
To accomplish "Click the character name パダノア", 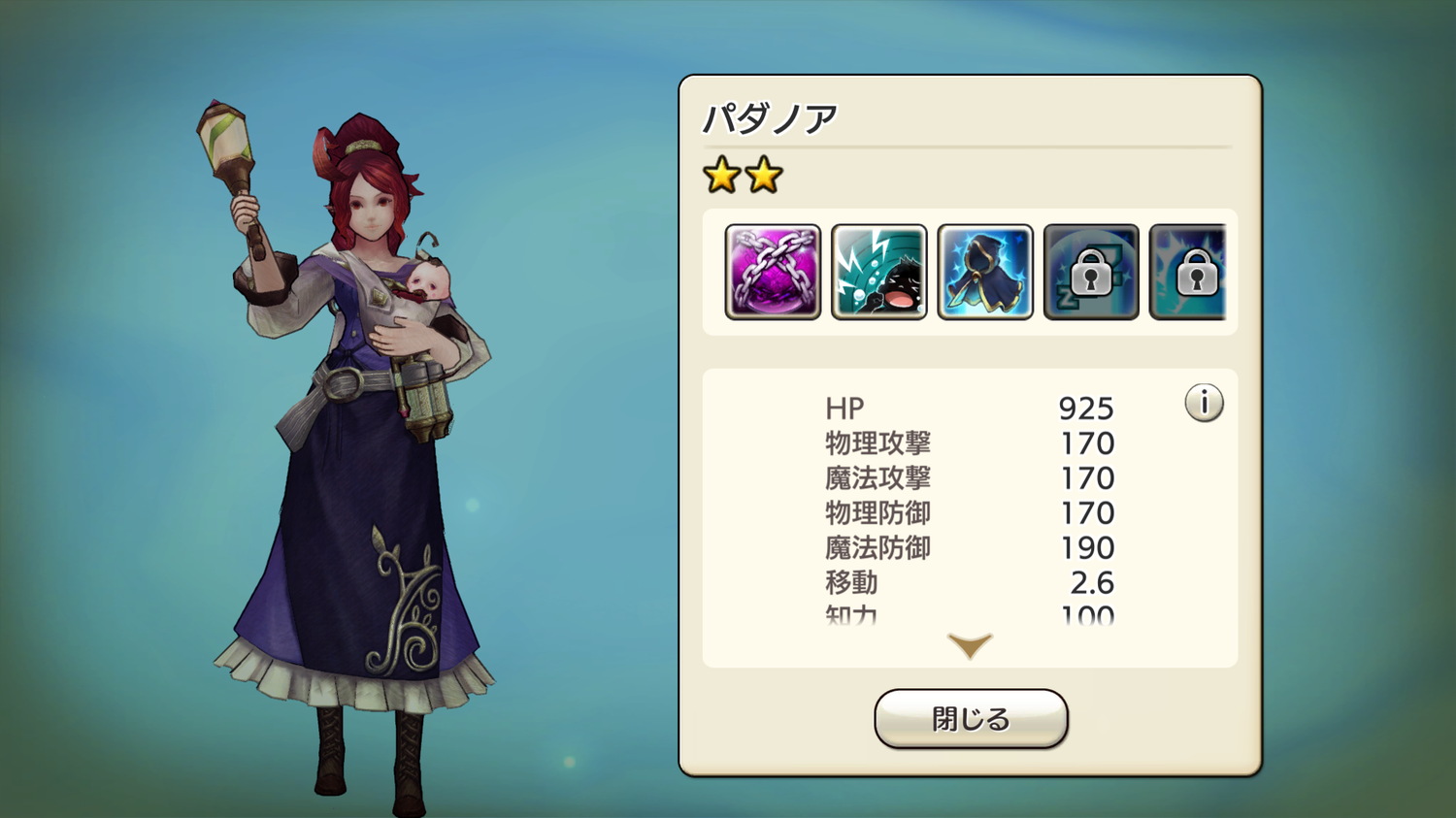I will click(x=770, y=119).
